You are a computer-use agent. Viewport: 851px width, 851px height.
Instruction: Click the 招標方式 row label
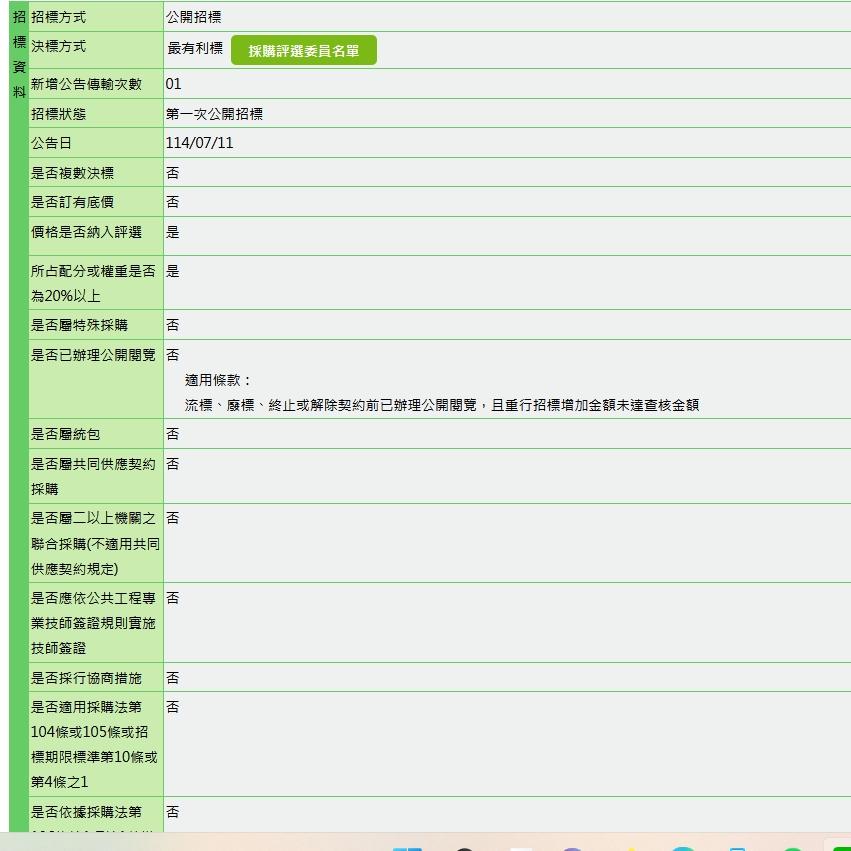[x=59, y=17]
